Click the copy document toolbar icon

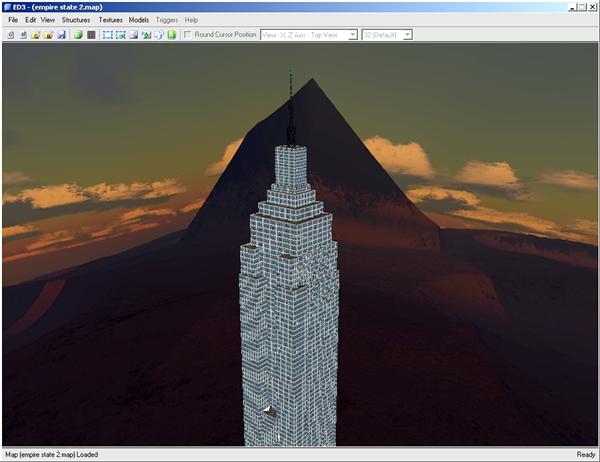pyautogui.click(x=159, y=35)
